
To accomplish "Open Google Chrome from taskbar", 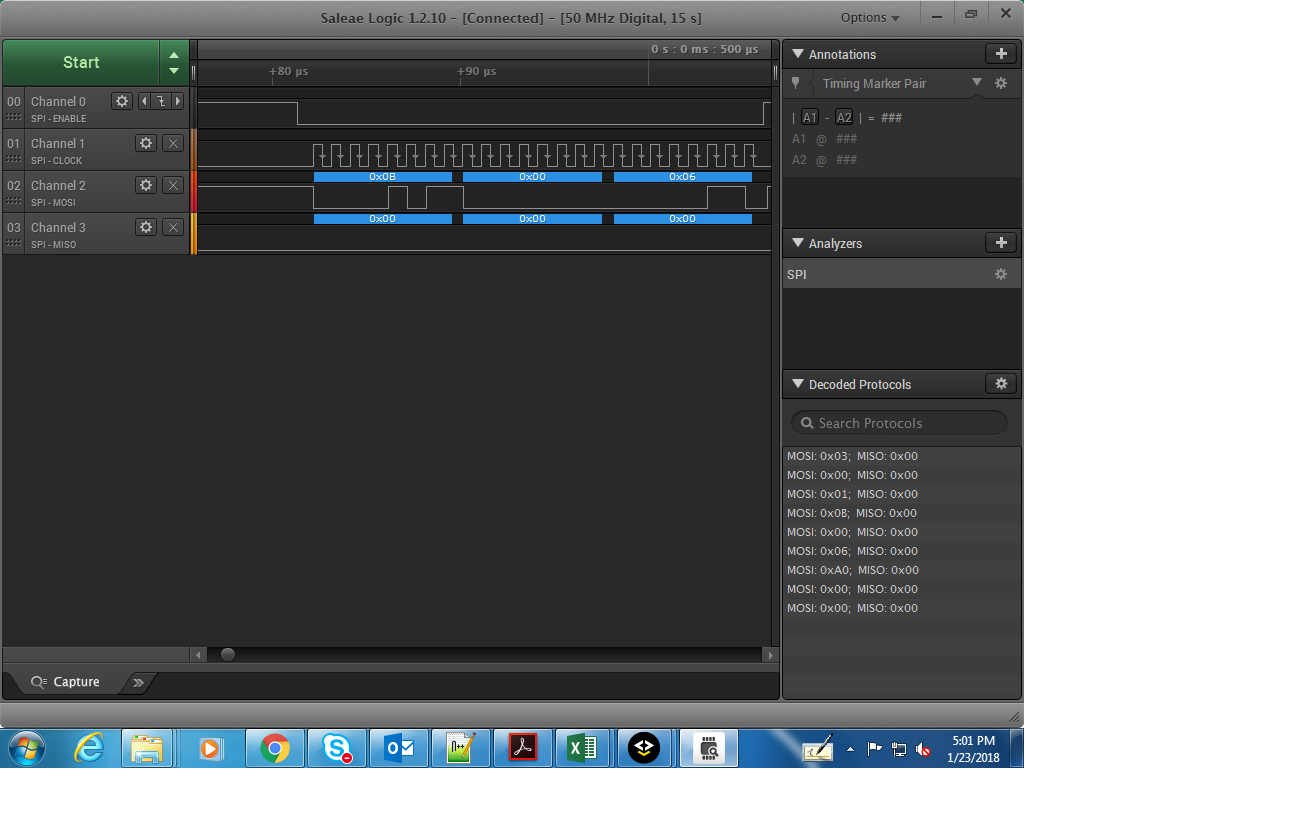I will click(x=274, y=748).
